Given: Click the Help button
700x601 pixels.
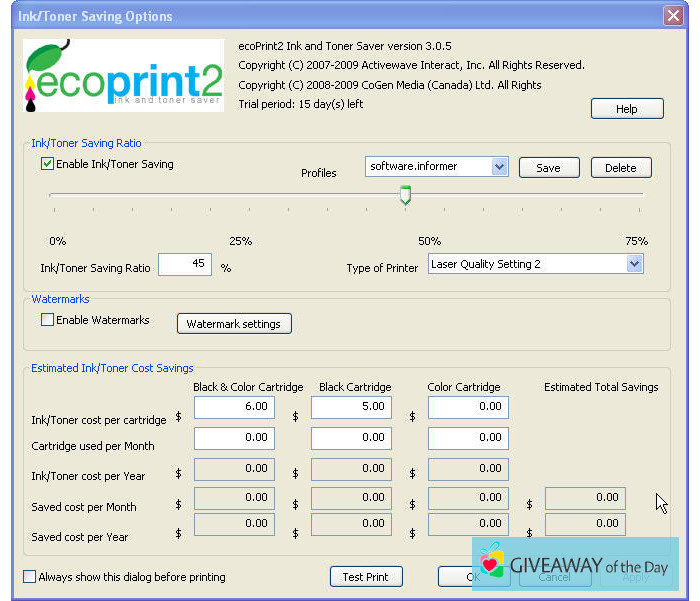Looking at the screenshot, I should pos(626,109).
